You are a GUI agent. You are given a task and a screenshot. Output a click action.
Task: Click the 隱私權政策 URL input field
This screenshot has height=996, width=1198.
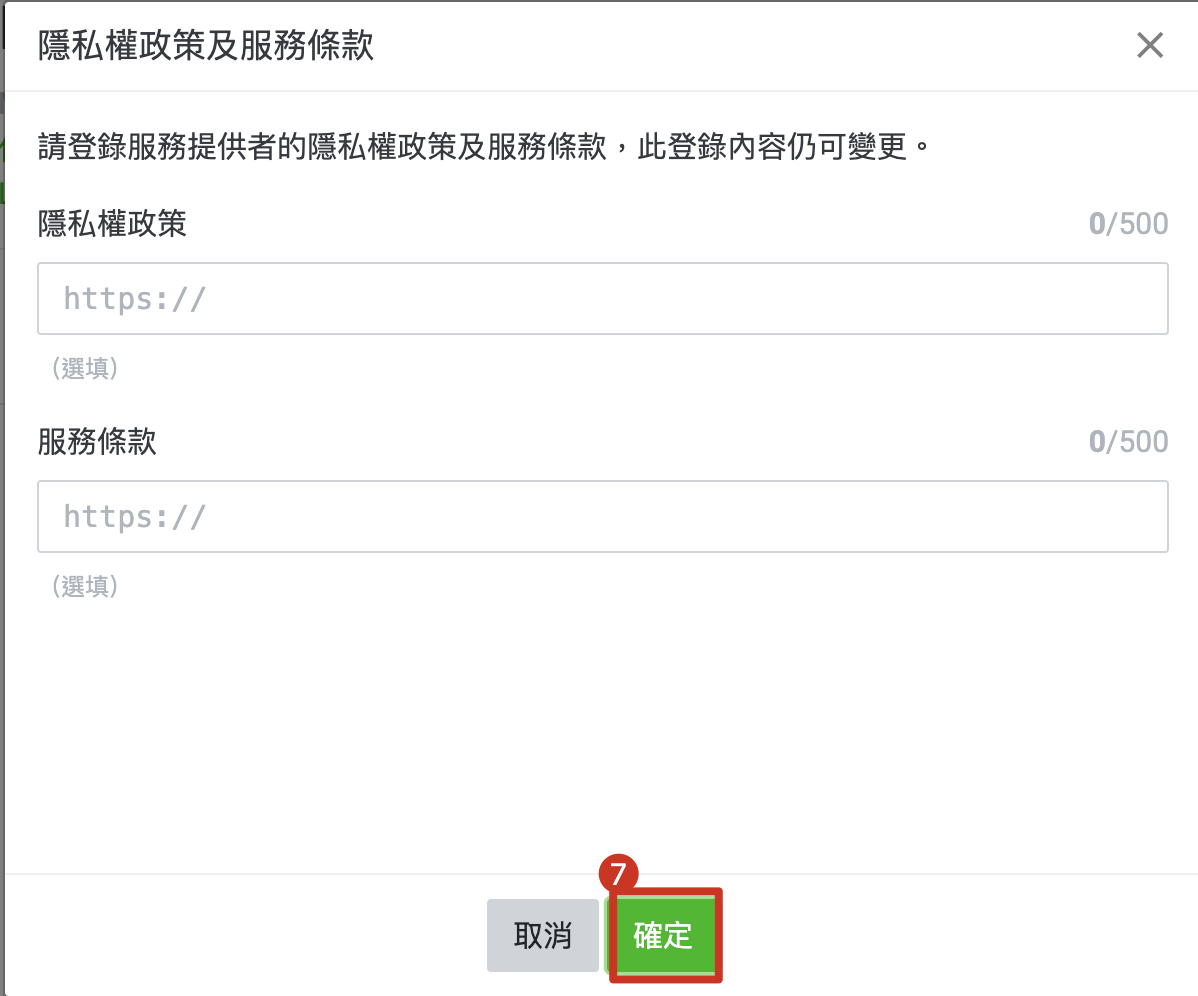603,299
